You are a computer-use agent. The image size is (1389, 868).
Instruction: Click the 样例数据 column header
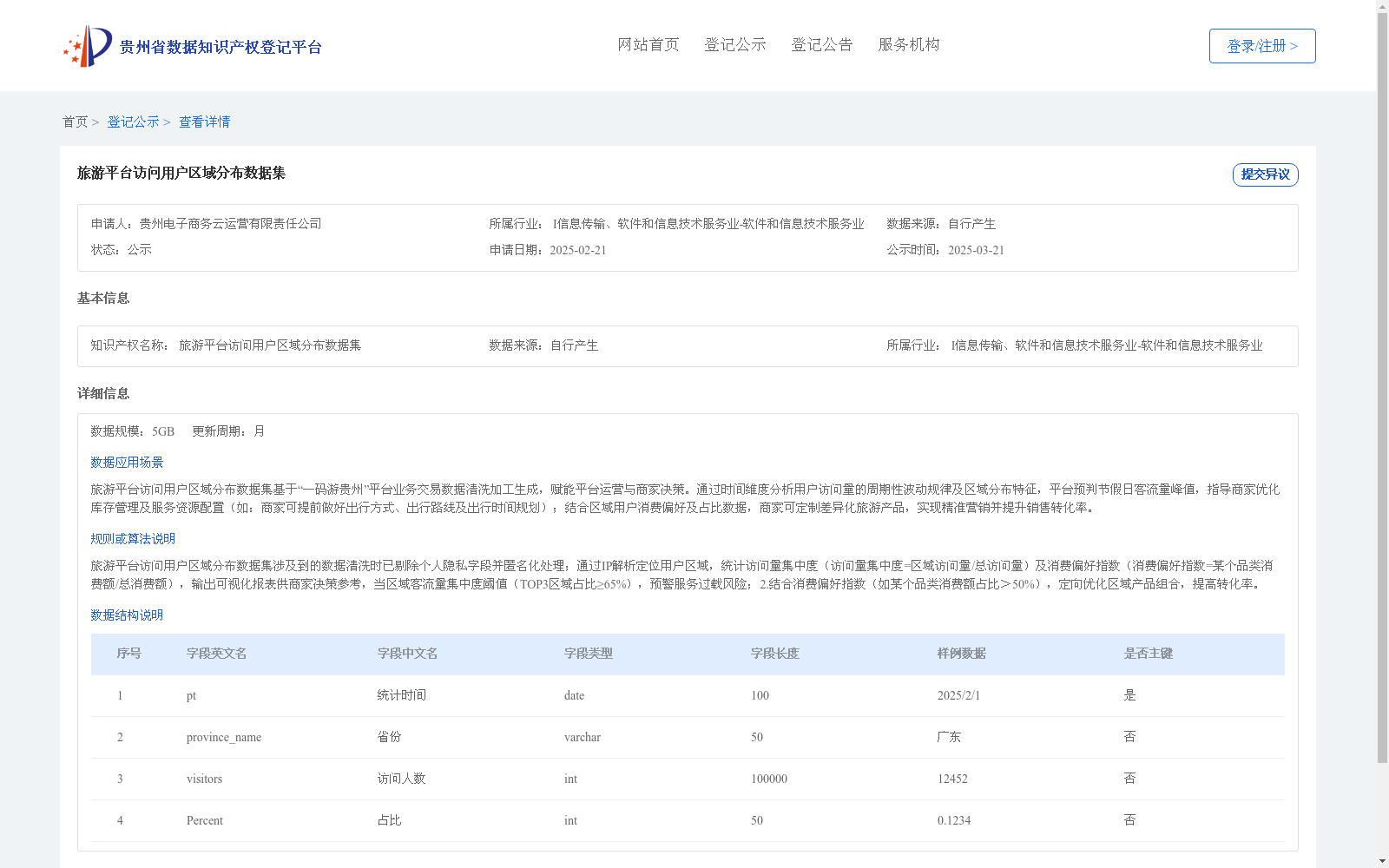point(962,654)
